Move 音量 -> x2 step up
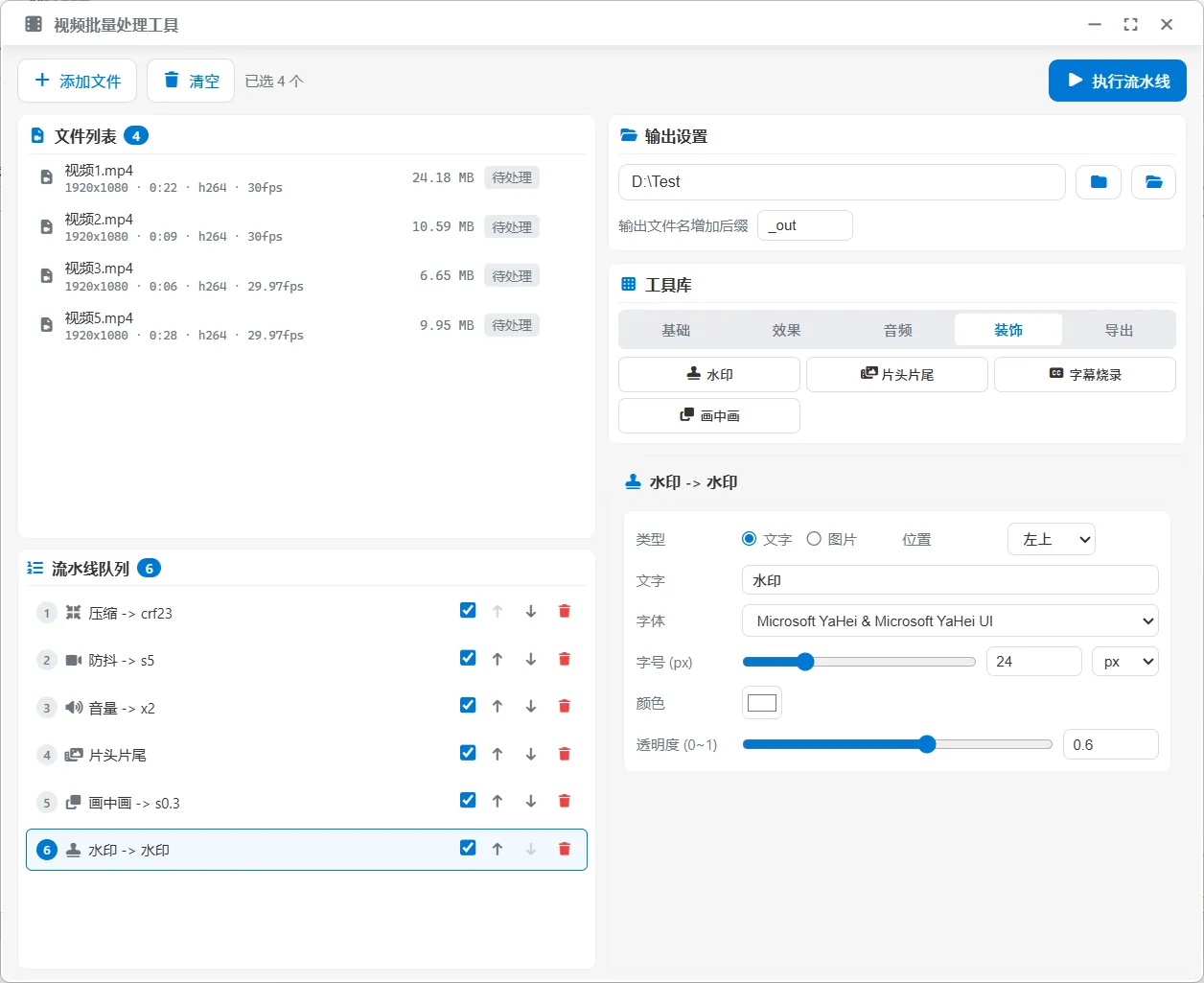The width and height of the screenshot is (1204, 983). (497, 707)
